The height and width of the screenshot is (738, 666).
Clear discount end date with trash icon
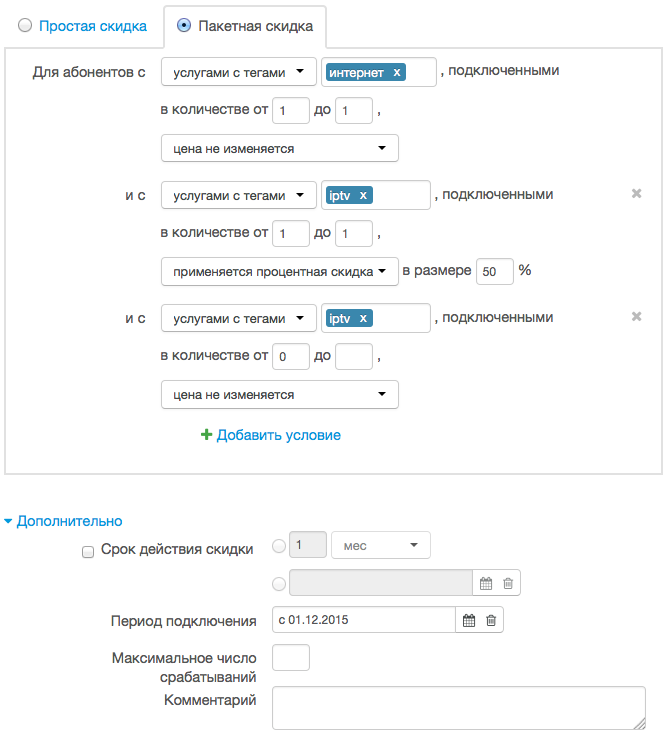(x=508, y=584)
